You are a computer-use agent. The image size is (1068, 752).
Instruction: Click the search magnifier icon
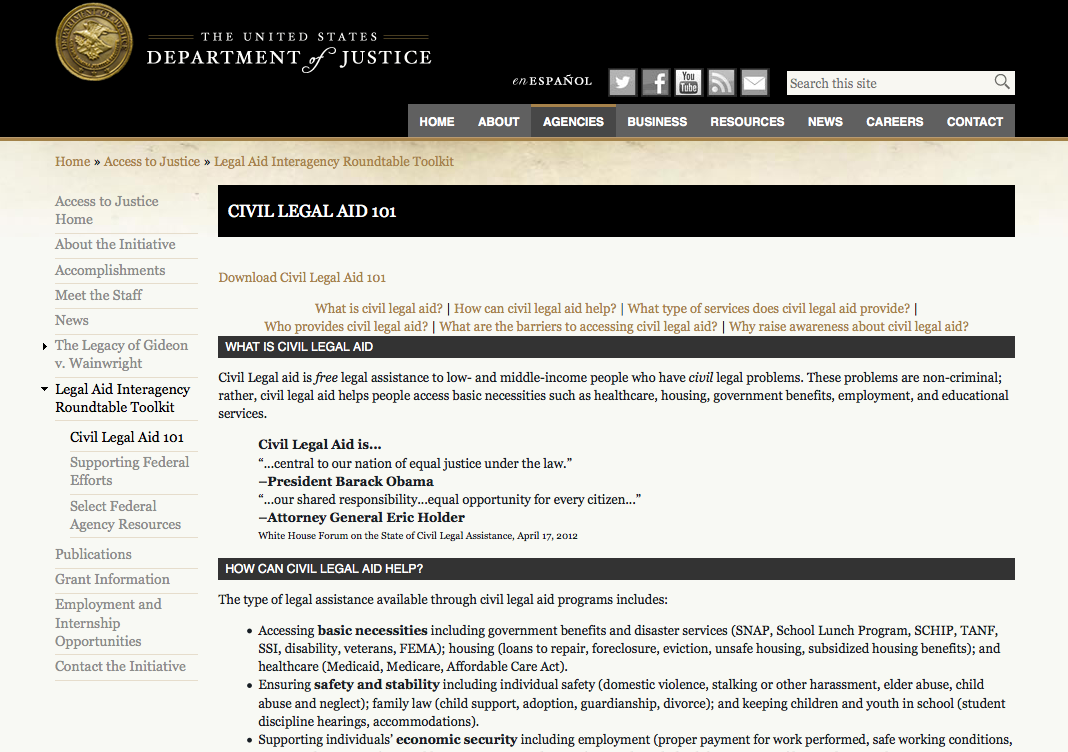pos(1001,83)
